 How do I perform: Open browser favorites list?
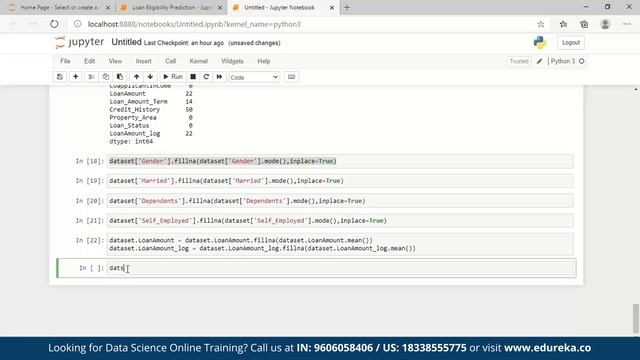coord(563,24)
